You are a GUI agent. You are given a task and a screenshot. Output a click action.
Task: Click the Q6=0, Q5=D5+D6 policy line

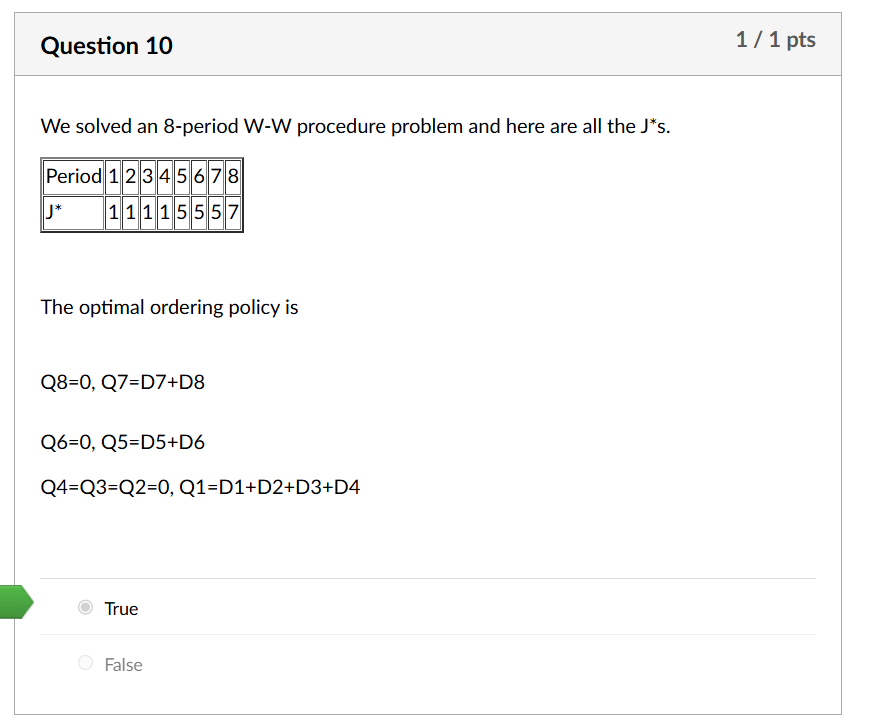click(122, 441)
